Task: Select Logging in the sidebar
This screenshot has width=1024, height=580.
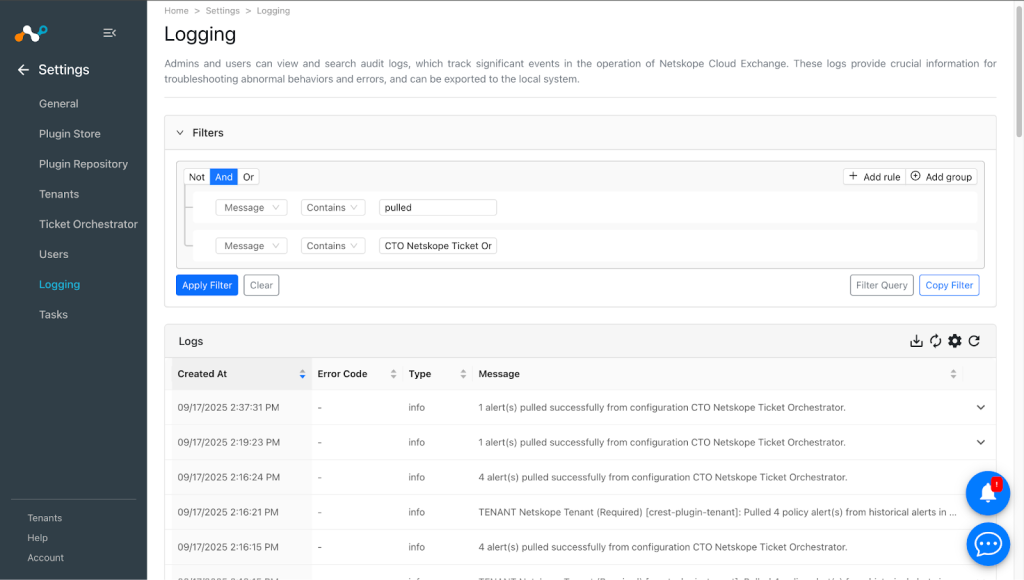Action: point(59,285)
